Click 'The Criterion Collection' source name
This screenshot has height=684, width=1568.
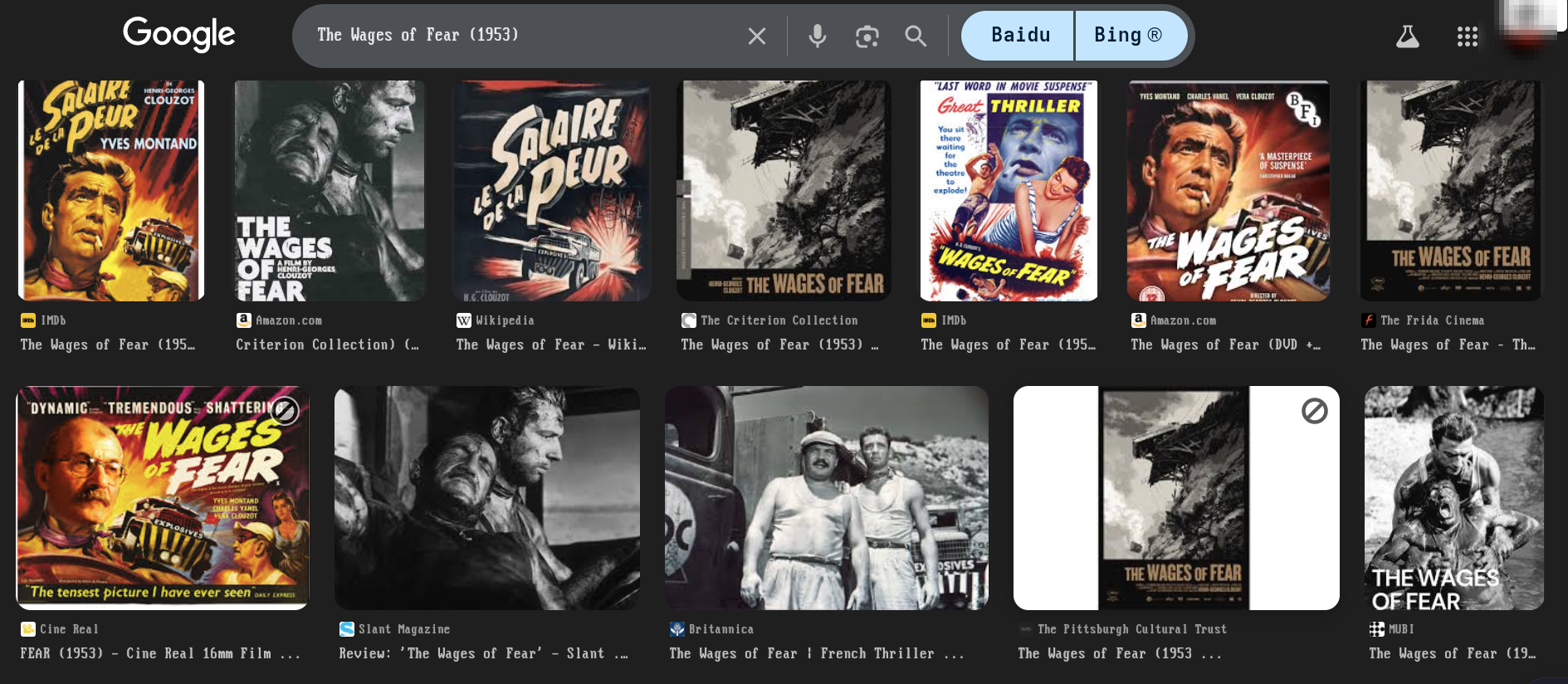(779, 320)
